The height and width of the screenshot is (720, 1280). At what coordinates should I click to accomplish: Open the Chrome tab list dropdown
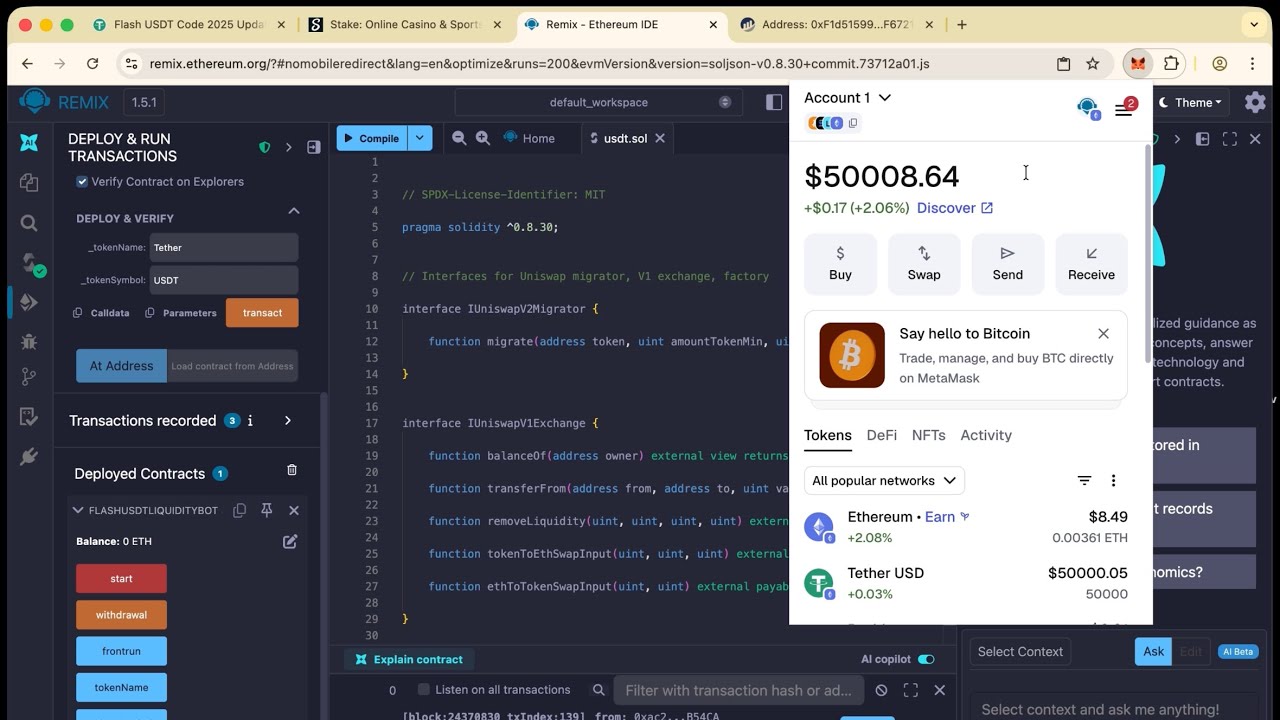coord(1254,24)
